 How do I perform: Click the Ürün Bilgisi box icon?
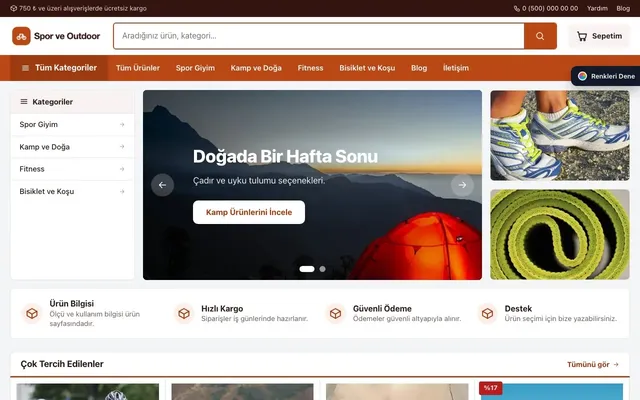click(x=32, y=313)
